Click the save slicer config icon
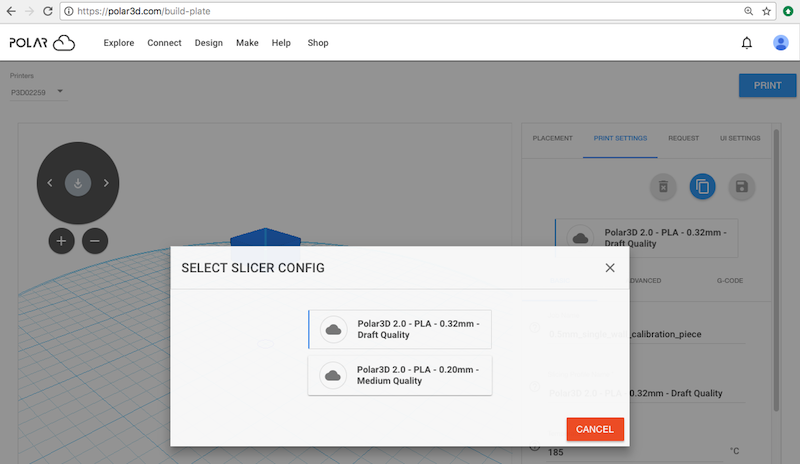800x464 pixels. pos(742,187)
